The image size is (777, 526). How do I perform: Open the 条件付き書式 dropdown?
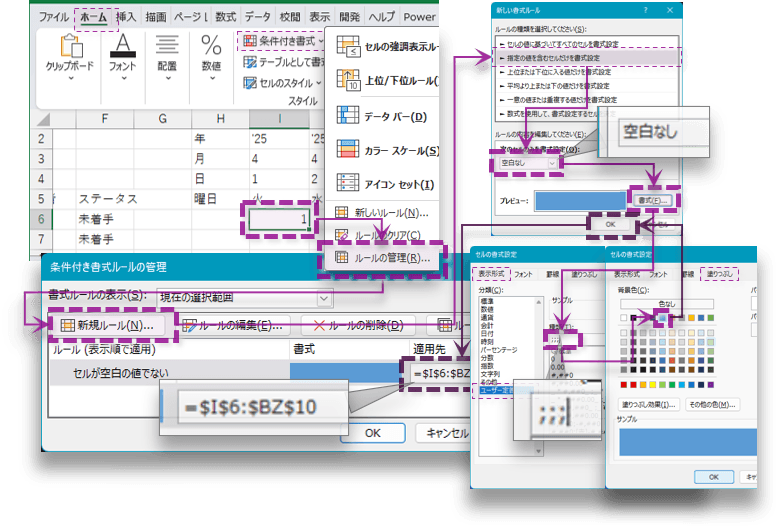tap(282, 41)
